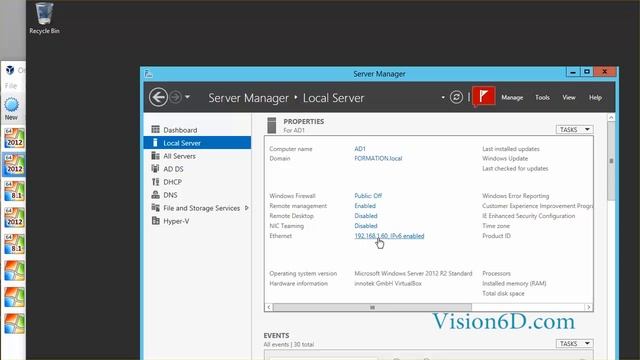
Task: Click the DNS role icon
Action: click(x=156, y=195)
